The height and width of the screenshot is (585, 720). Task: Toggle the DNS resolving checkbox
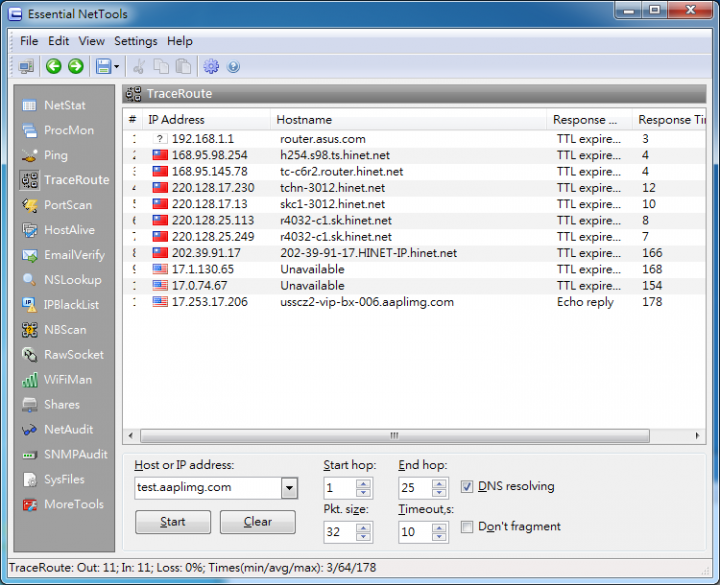coord(467,487)
